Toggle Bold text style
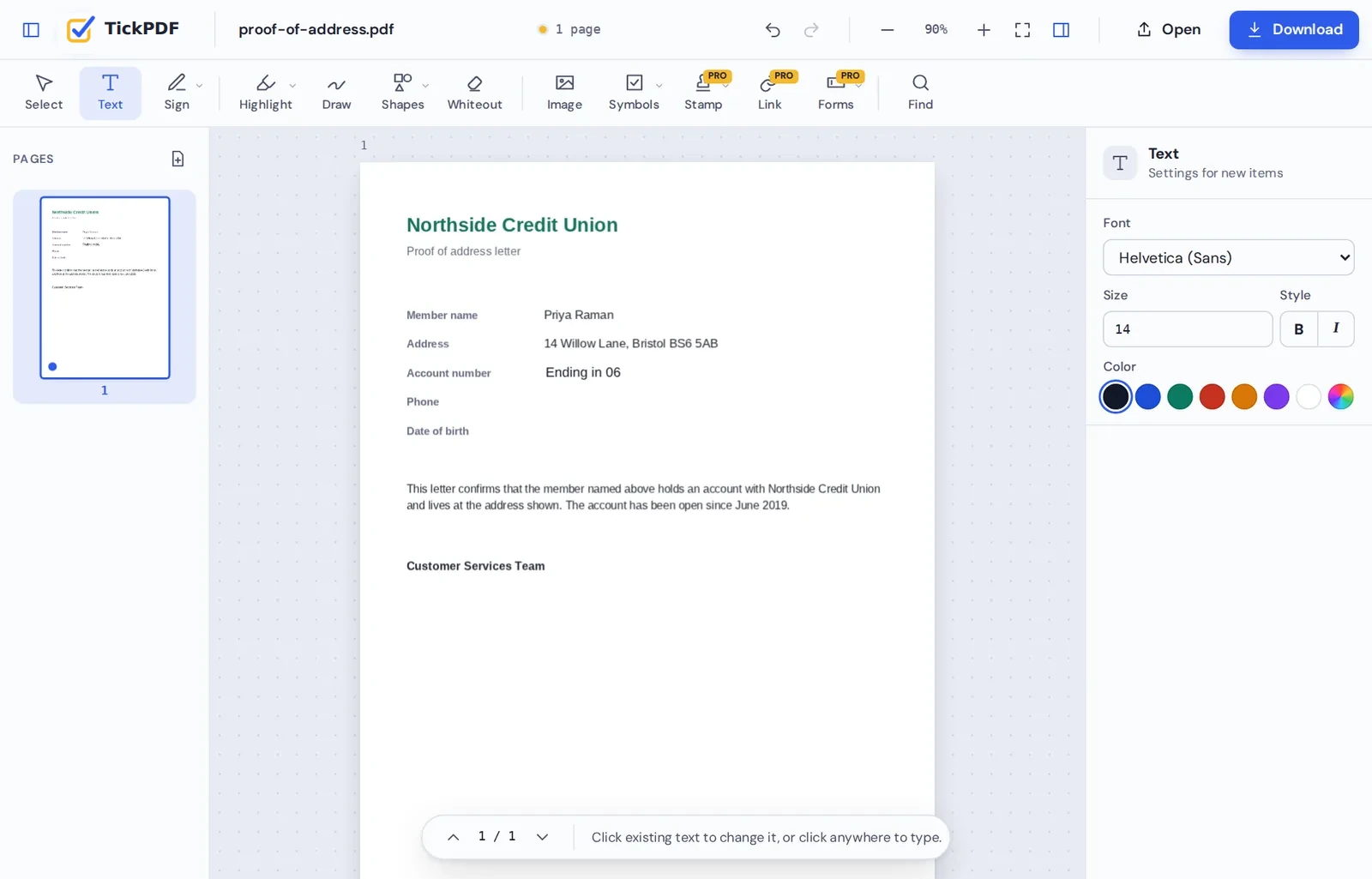The image size is (1372, 879). (1298, 329)
